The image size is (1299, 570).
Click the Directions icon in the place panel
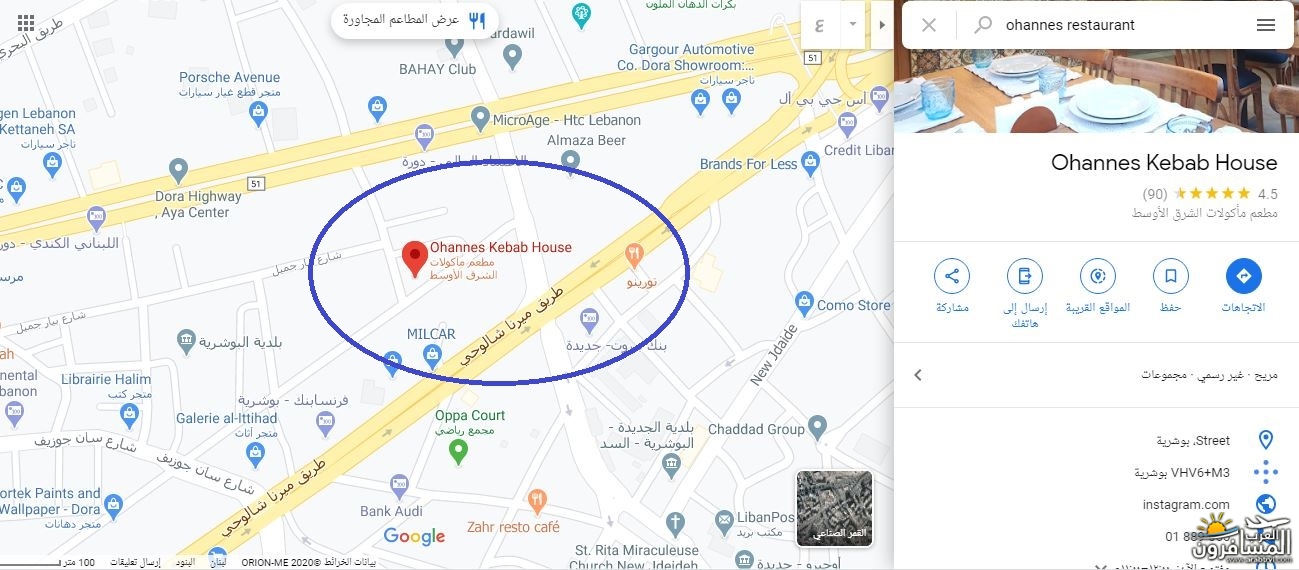point(1243,276)
